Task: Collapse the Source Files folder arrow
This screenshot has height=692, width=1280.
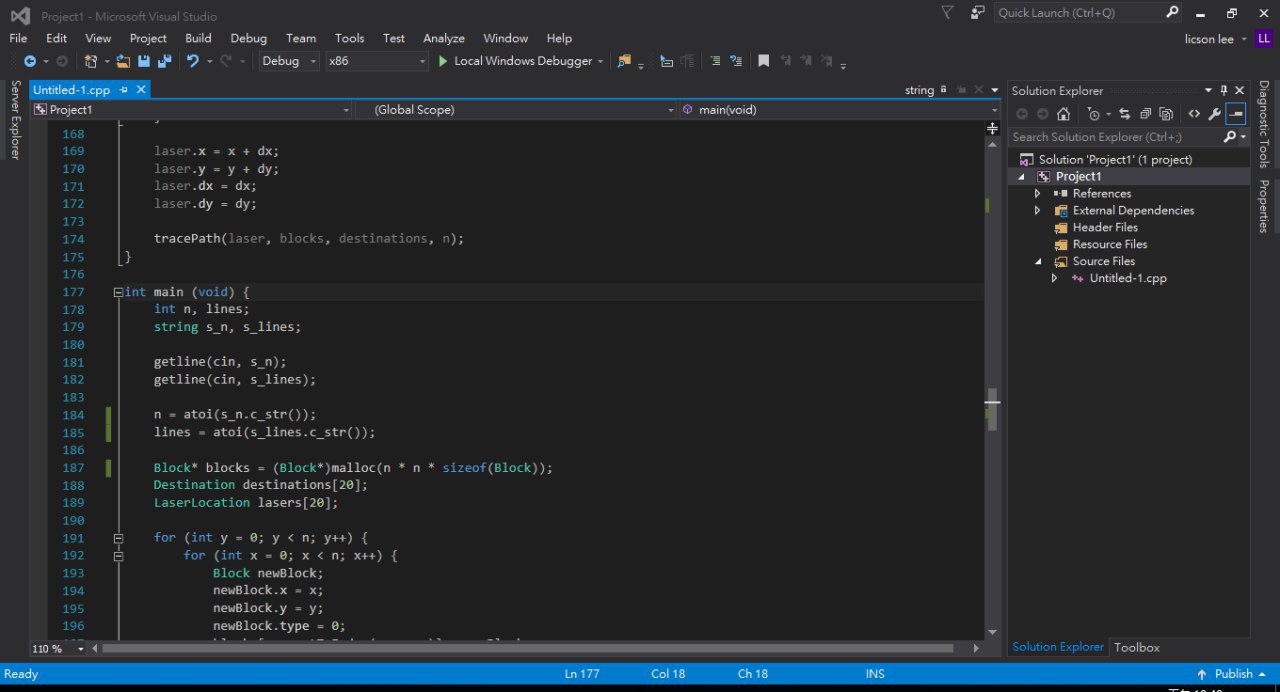Action: point(1038,262)
